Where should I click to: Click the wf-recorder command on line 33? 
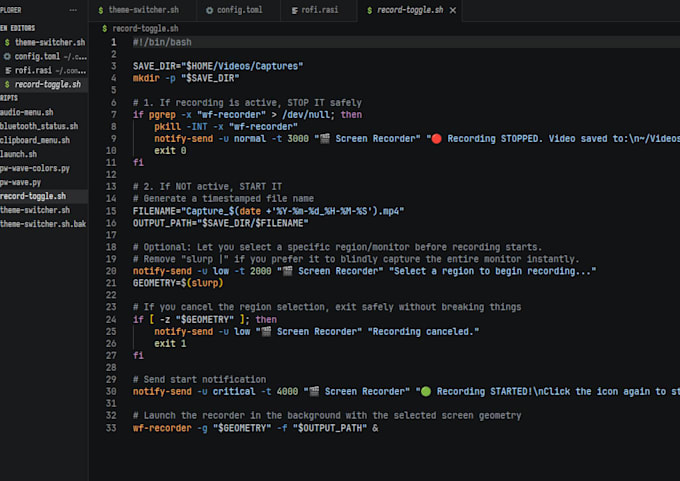point(162,428)
